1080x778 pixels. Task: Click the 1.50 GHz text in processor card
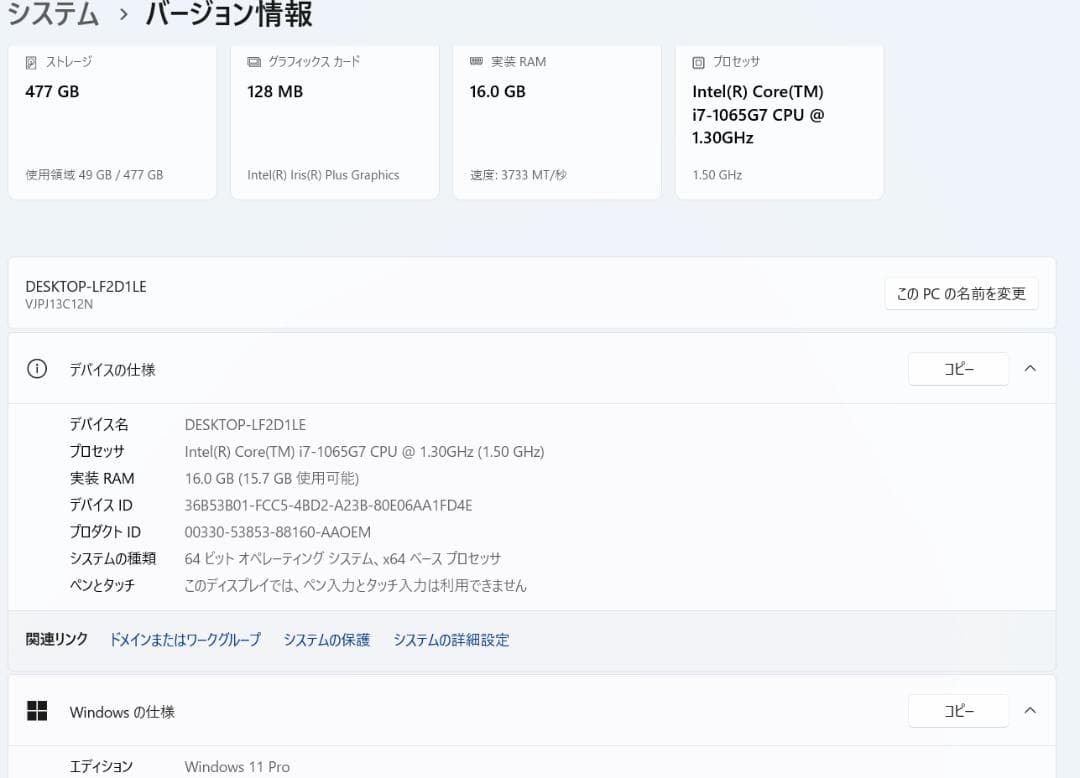click(717, 175)
